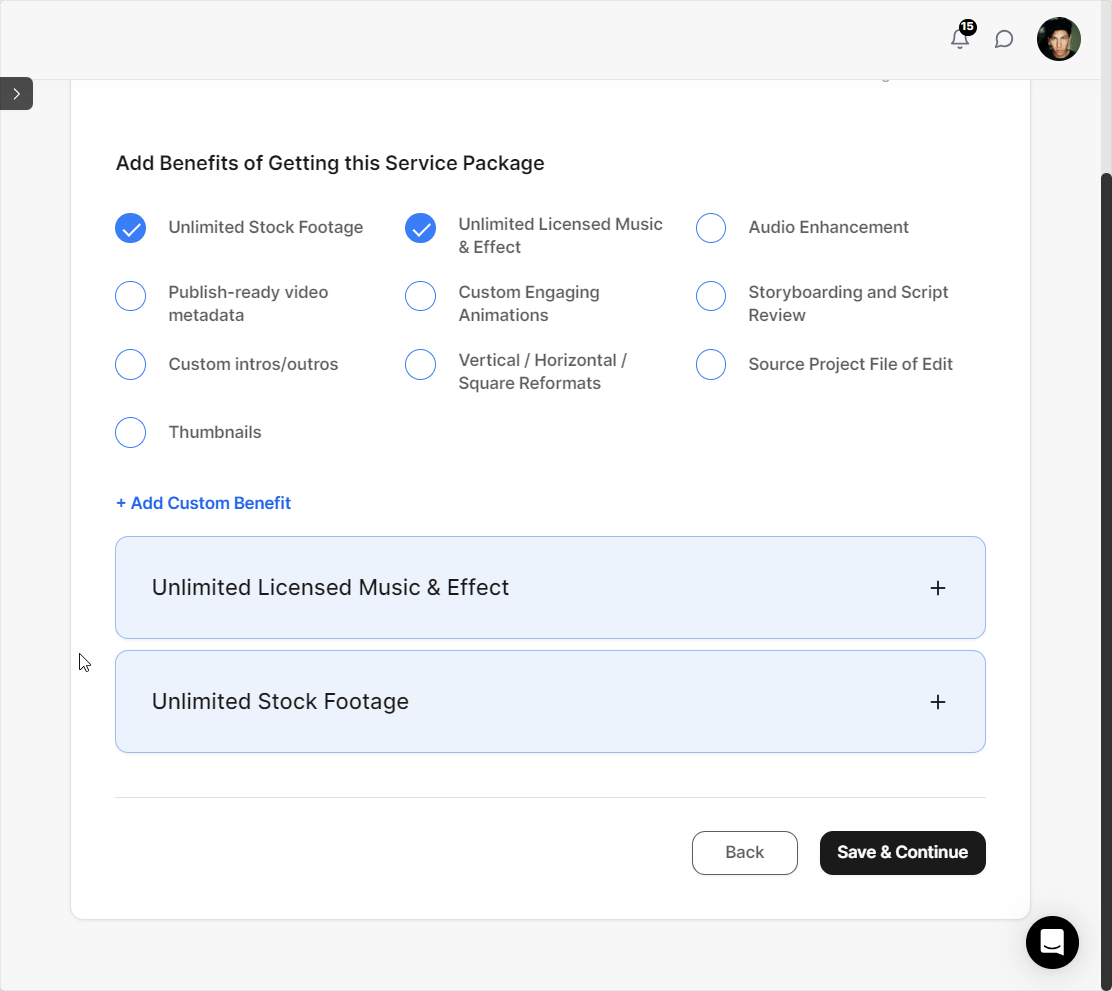The width and height of the screenshot is (1112, 991).
Task: Uncheck Unlimited Stock Footage benefit
Action: point(130,228)
